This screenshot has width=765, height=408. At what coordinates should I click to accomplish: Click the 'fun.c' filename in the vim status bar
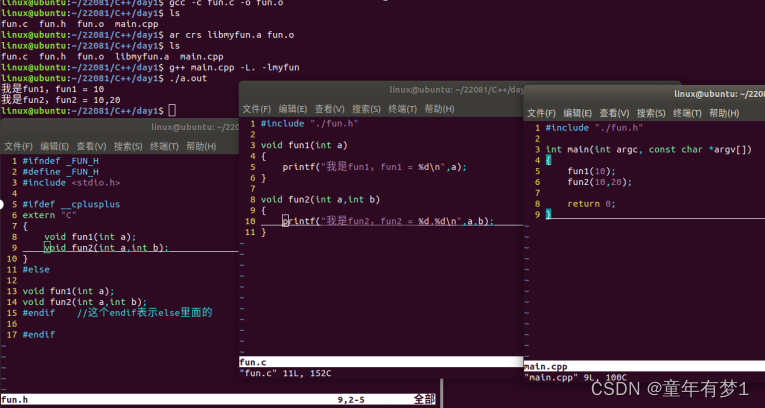click(253, 362)
